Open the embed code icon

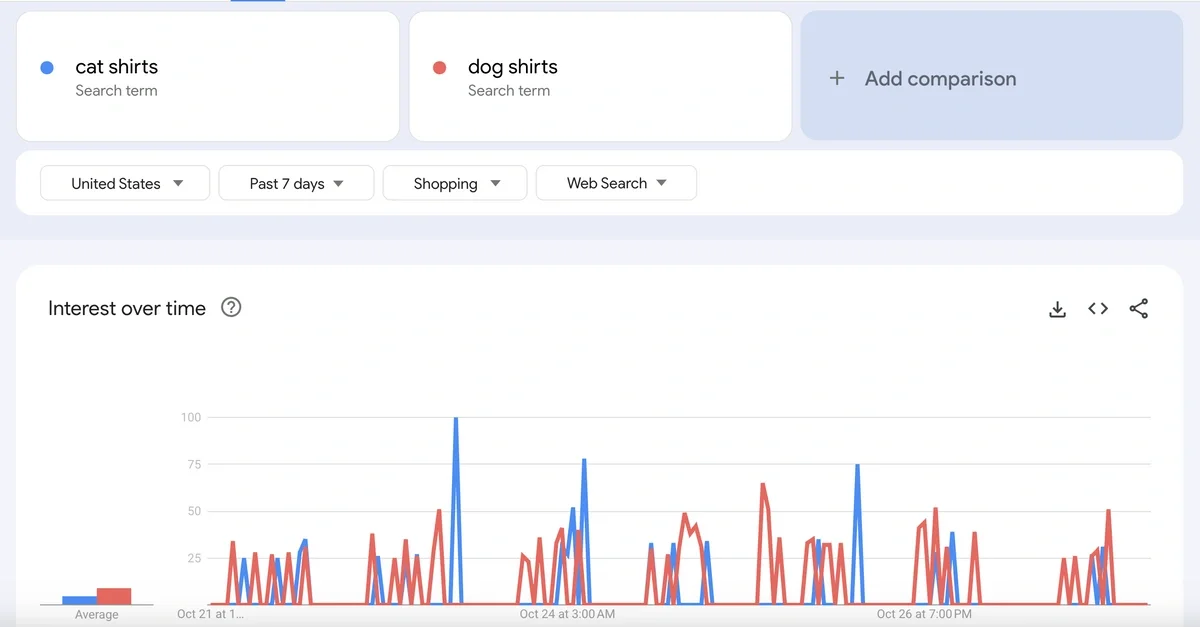point(1098,309)
